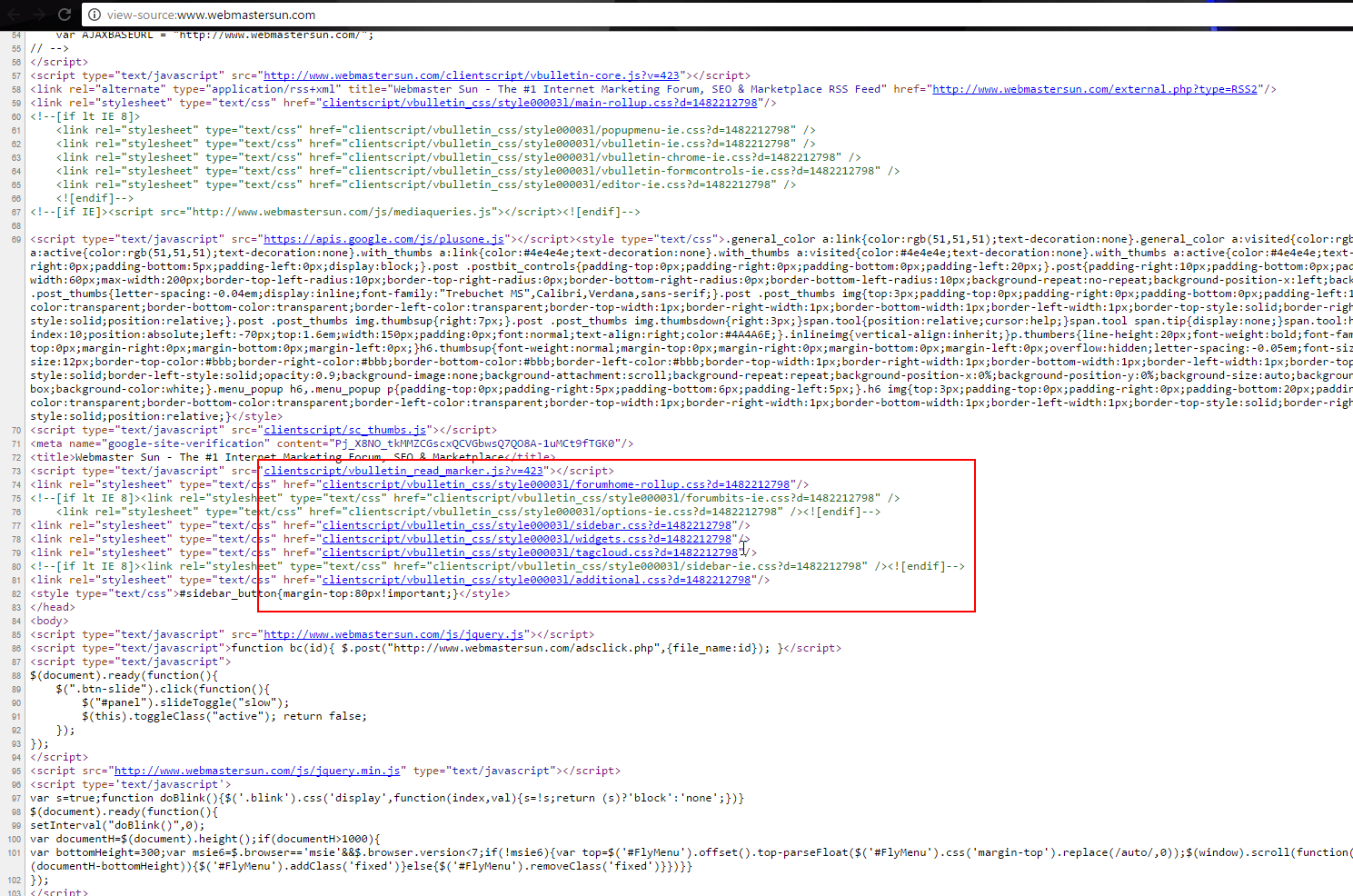Click the sidebar-ie.css href text

pos(650,566)
